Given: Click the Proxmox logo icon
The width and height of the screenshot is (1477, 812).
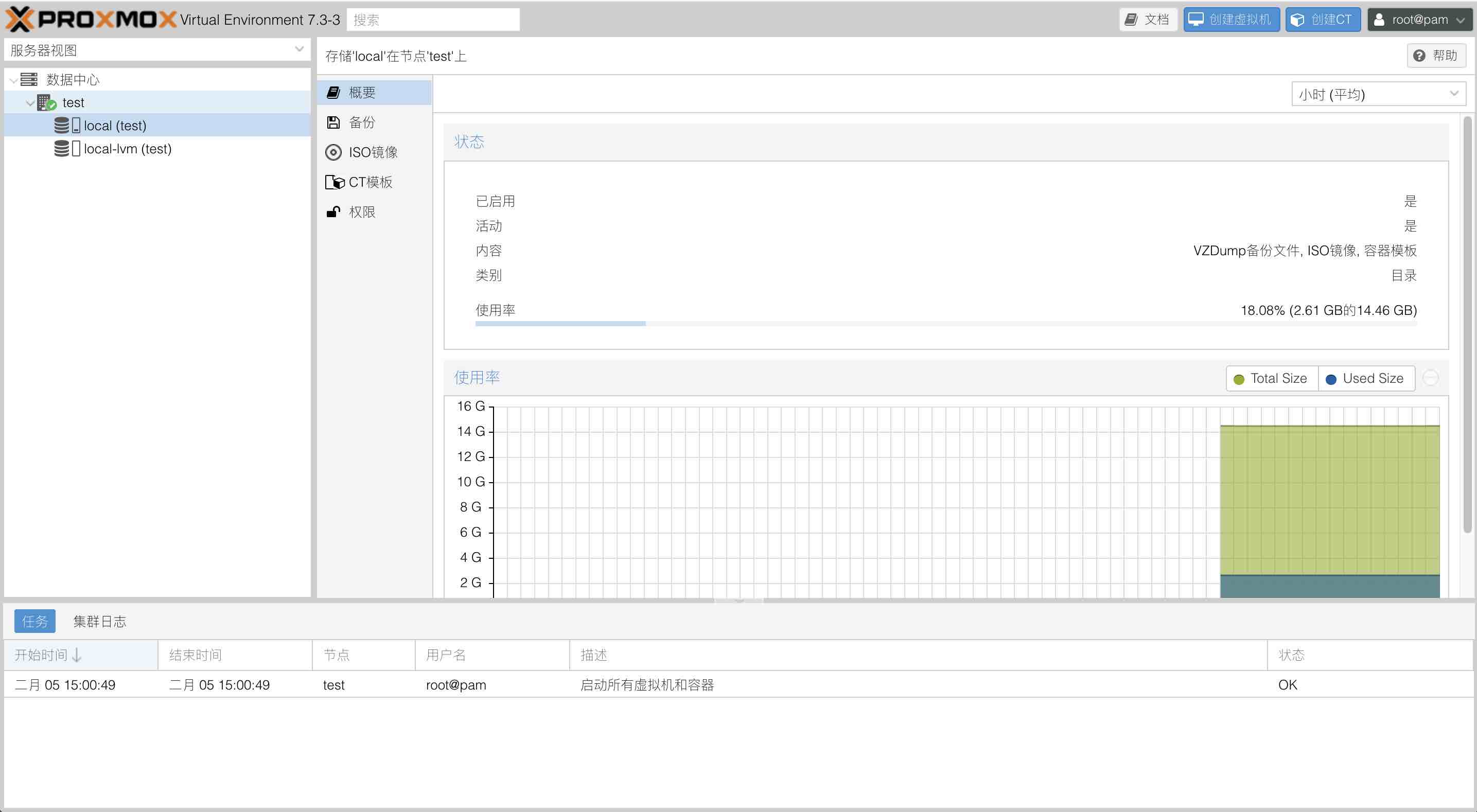Looking at the screenshot, I should coord(20,20).
